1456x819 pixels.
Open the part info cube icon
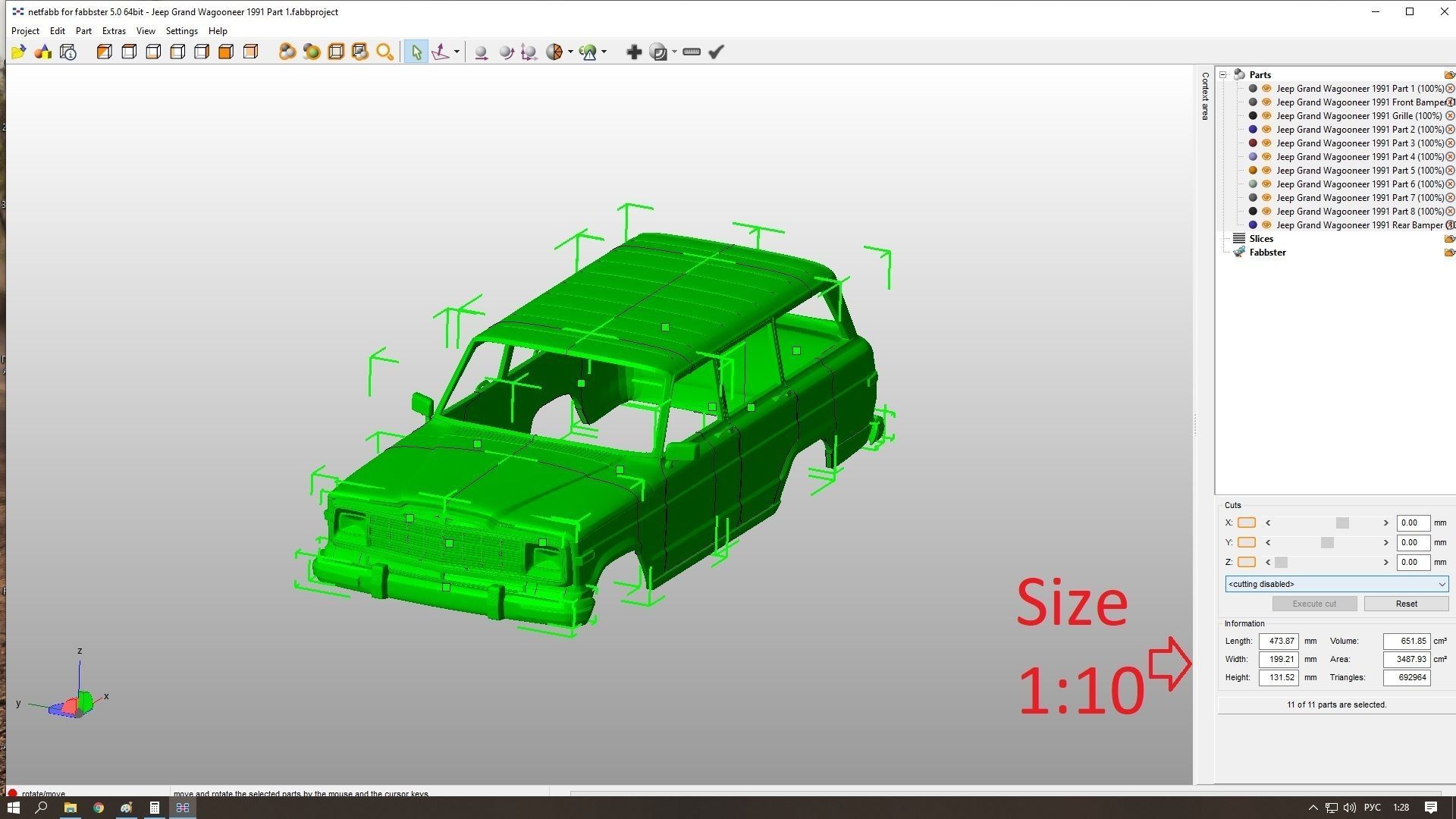click(x=68, y=52)
